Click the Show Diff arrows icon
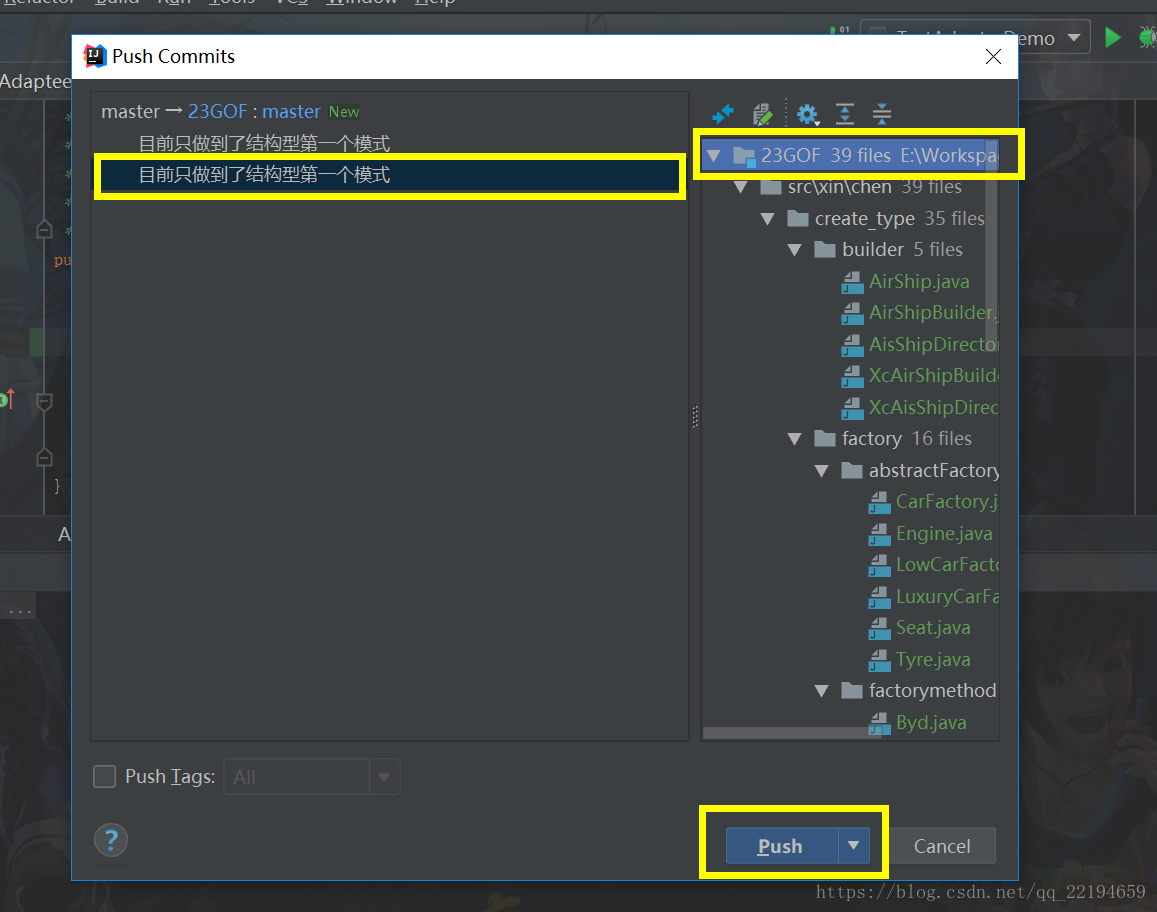 tap(723, 114)
